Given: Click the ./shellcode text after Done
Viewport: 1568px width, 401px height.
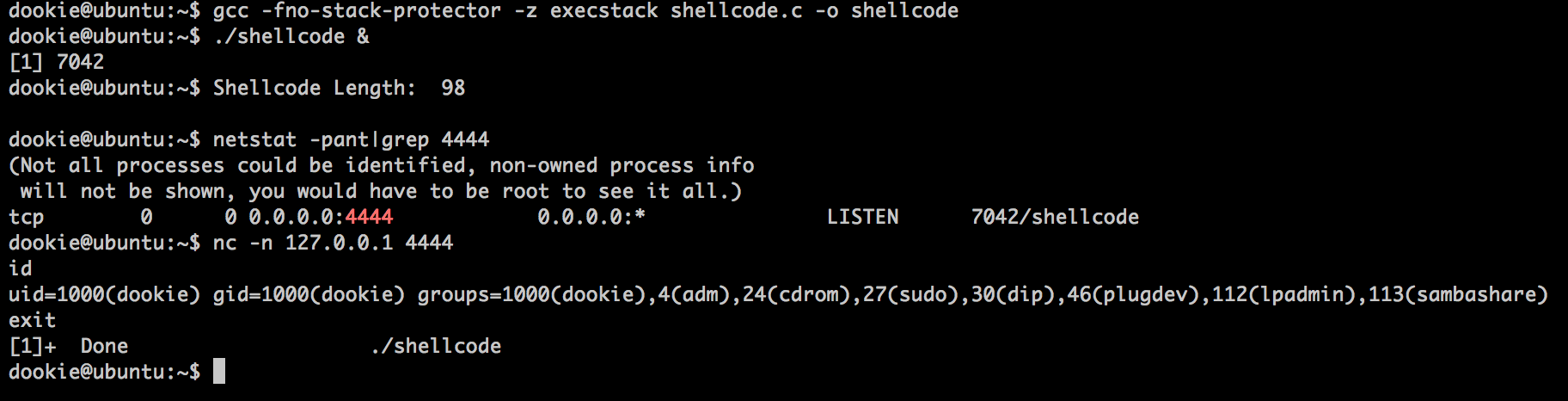Looking at the screenshot, I should pos(436,346).
